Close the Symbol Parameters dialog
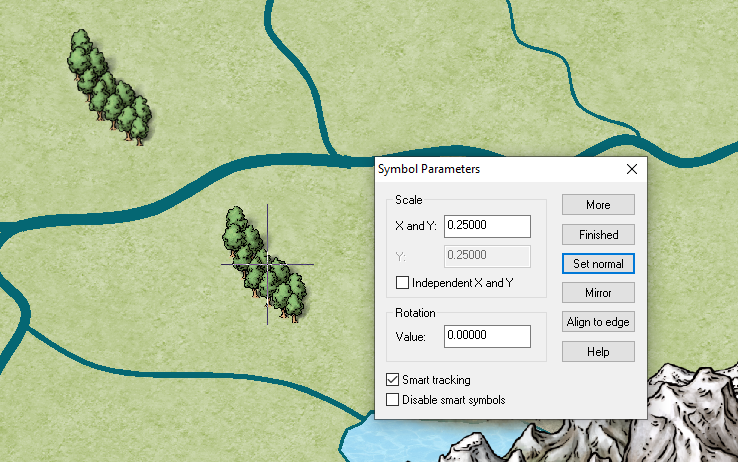Screen dimensions: 738x462 pyautogui.click(x=632, y=169)
